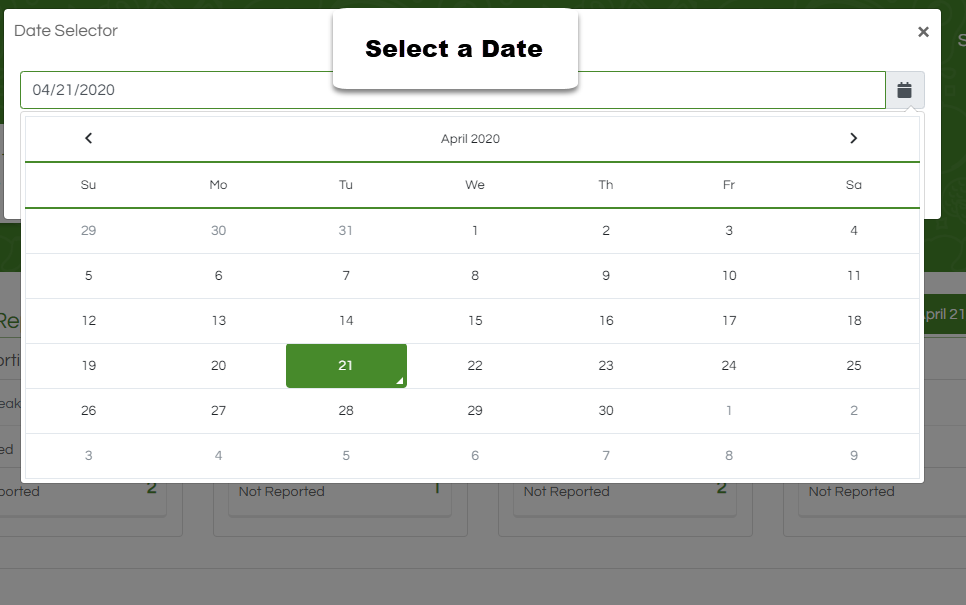
Task: Open the calendar icon beside date field
Action: pos(904,90)
